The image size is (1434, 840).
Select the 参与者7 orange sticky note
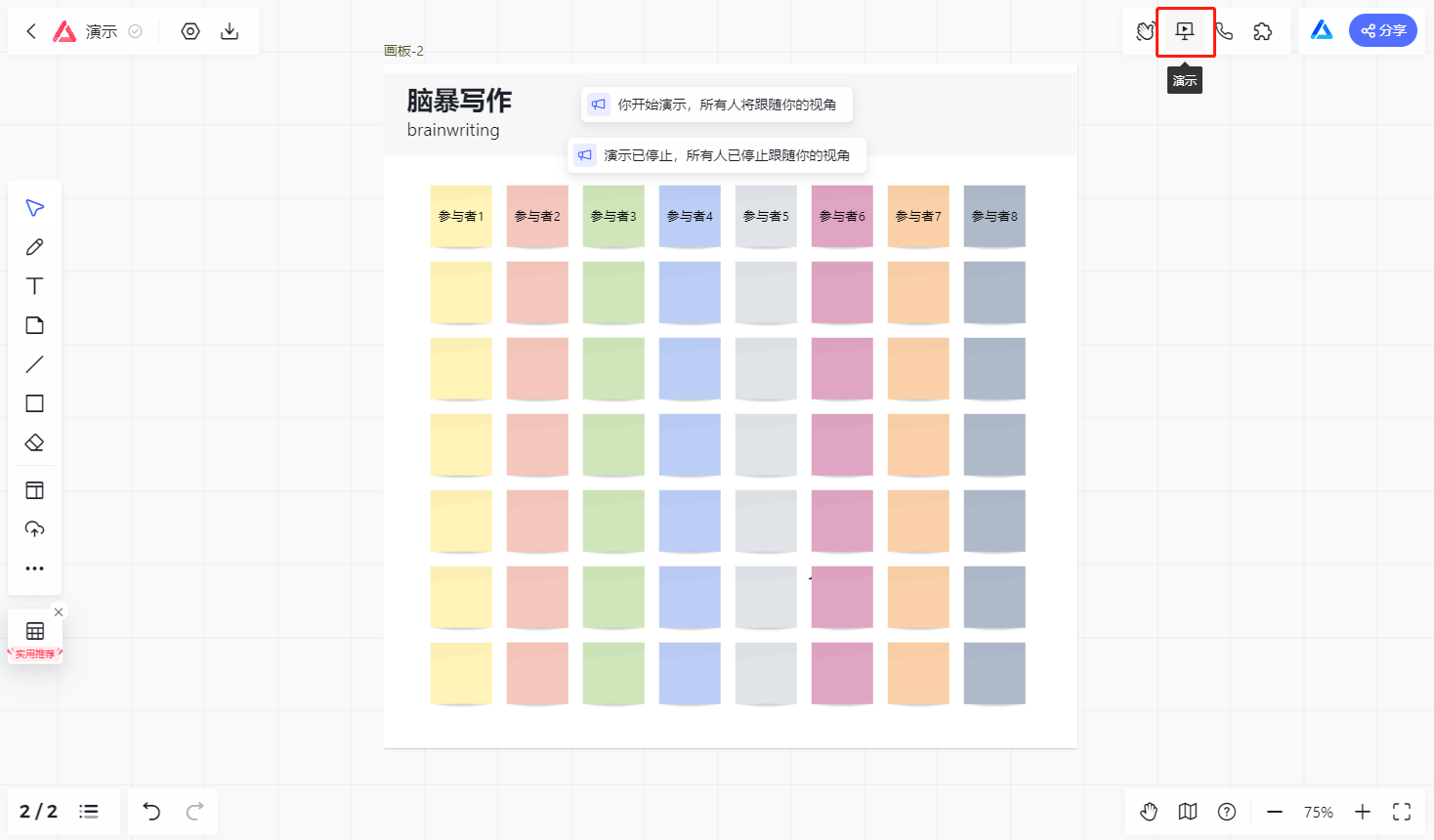(x=918, y=216)
